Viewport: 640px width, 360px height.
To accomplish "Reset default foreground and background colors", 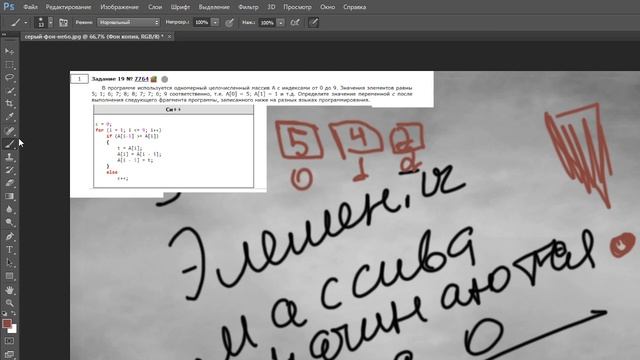I will tap(4, 313).
